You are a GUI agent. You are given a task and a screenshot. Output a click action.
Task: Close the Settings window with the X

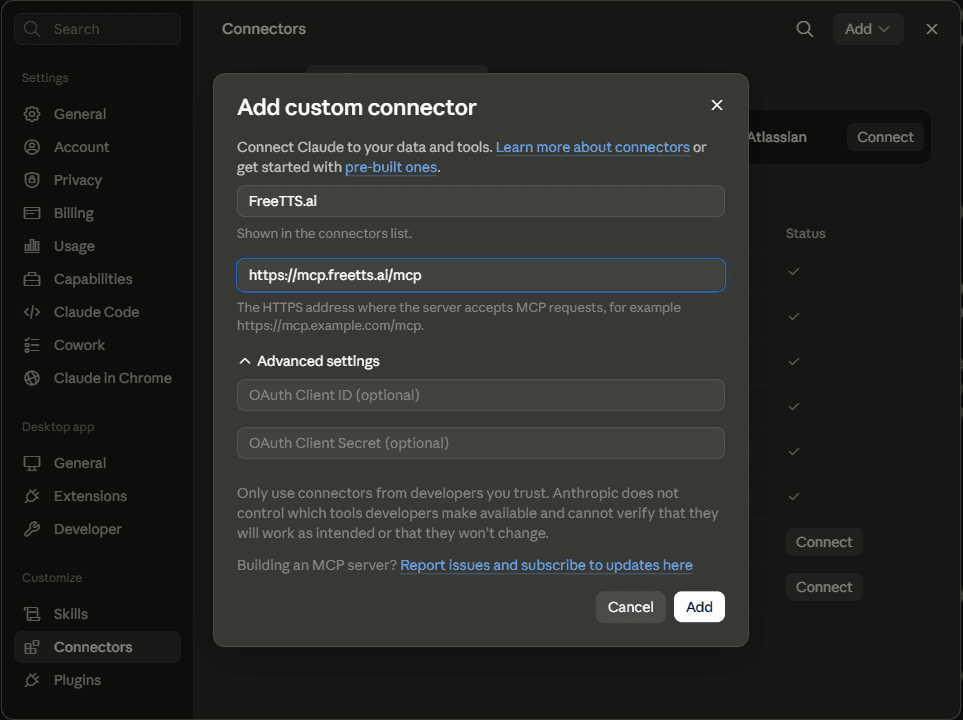(932, 29)
